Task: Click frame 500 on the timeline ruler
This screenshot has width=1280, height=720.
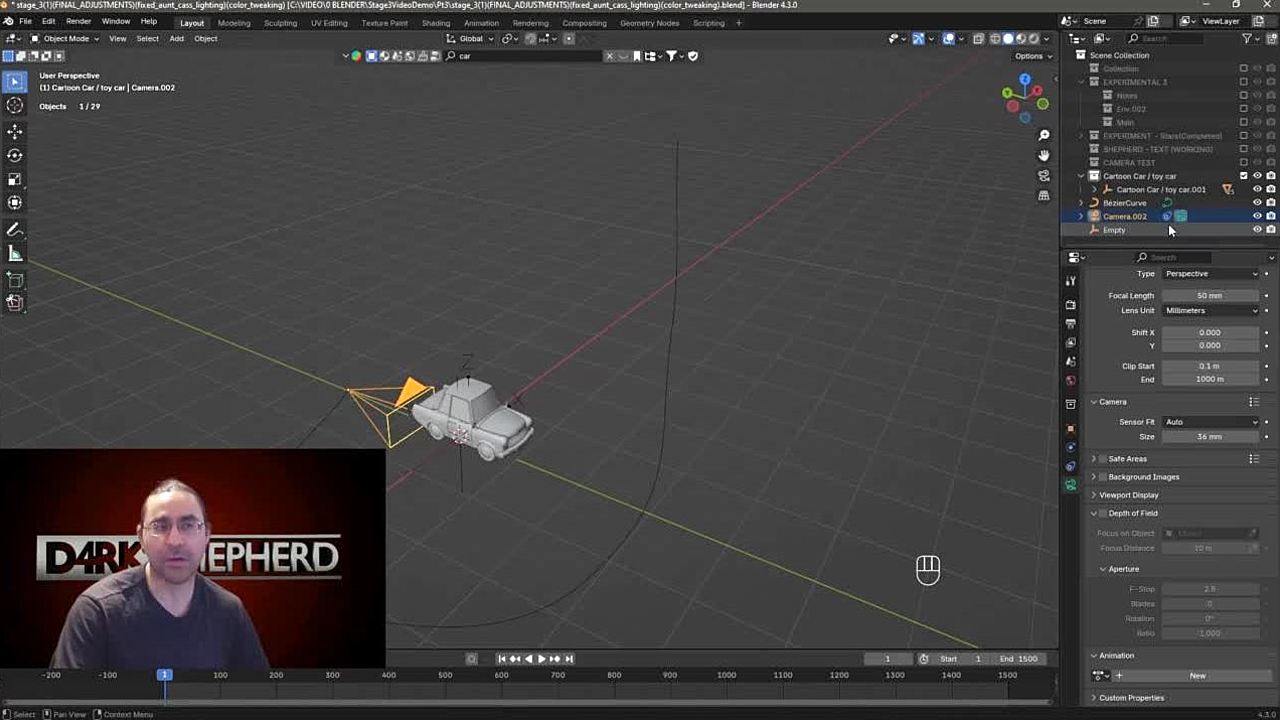Action: (x=445, y=676)
